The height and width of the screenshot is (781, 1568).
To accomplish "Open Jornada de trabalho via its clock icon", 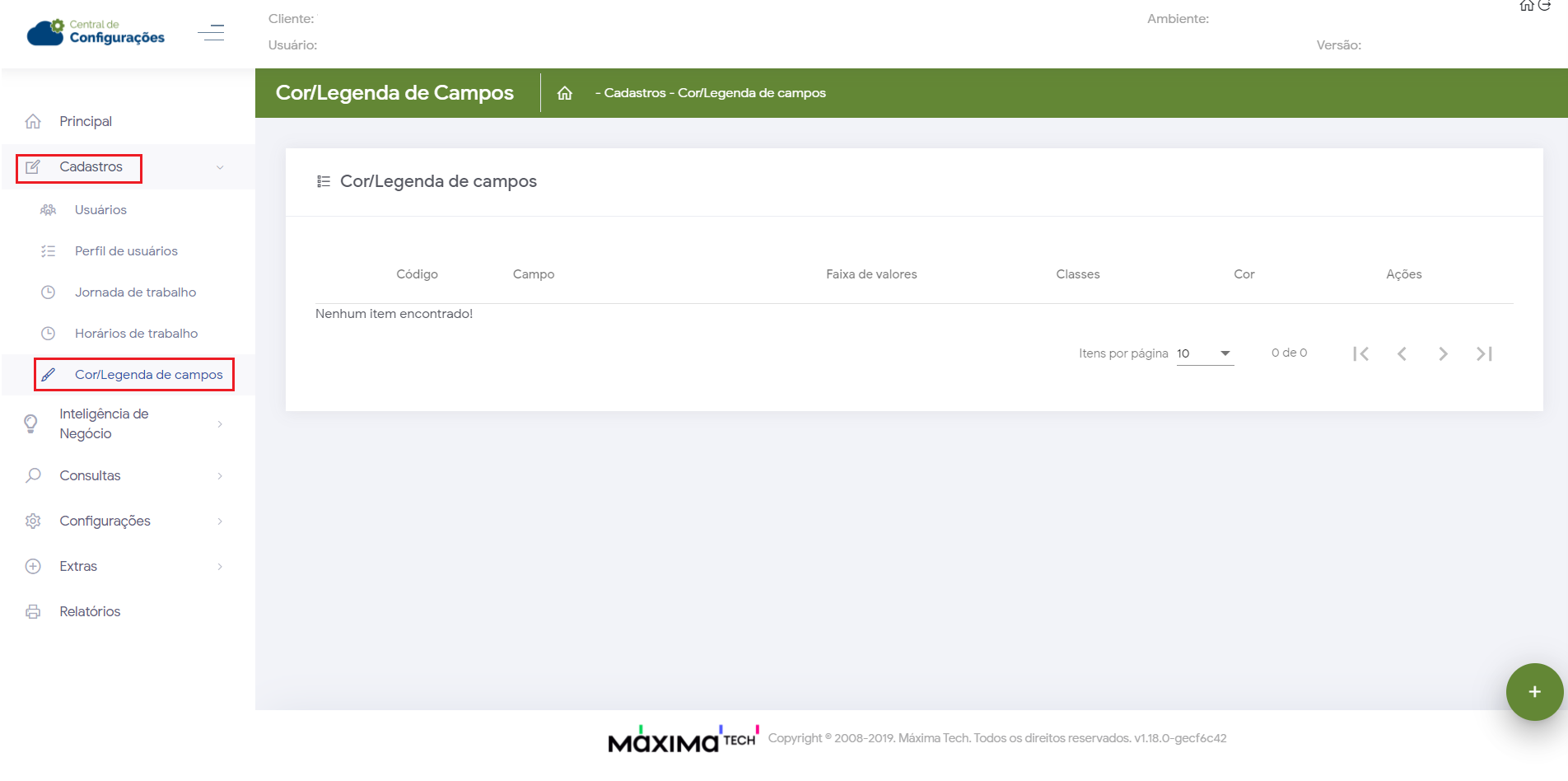I will click(x=49, y=292).
